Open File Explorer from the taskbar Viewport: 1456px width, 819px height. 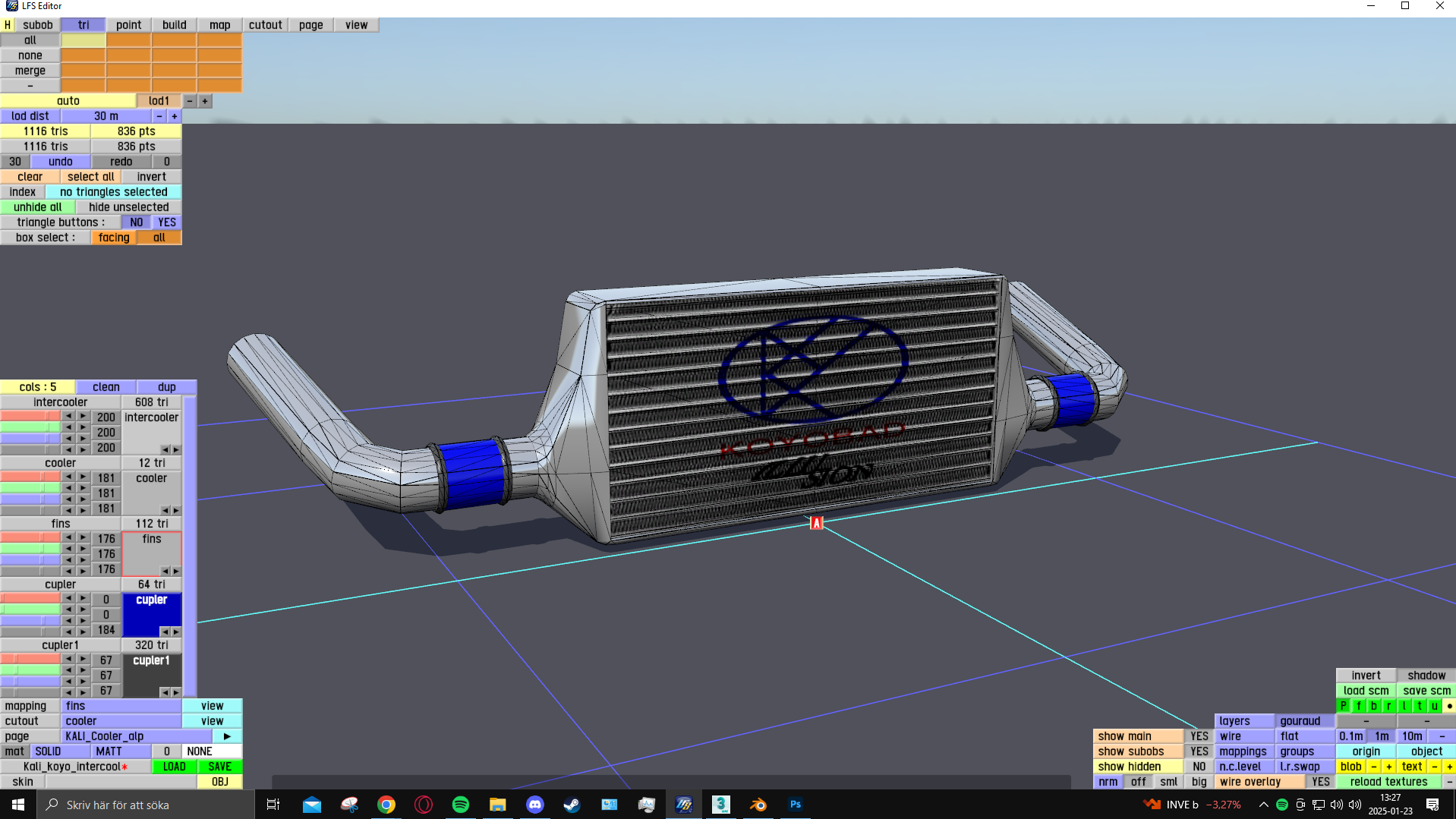498,805
